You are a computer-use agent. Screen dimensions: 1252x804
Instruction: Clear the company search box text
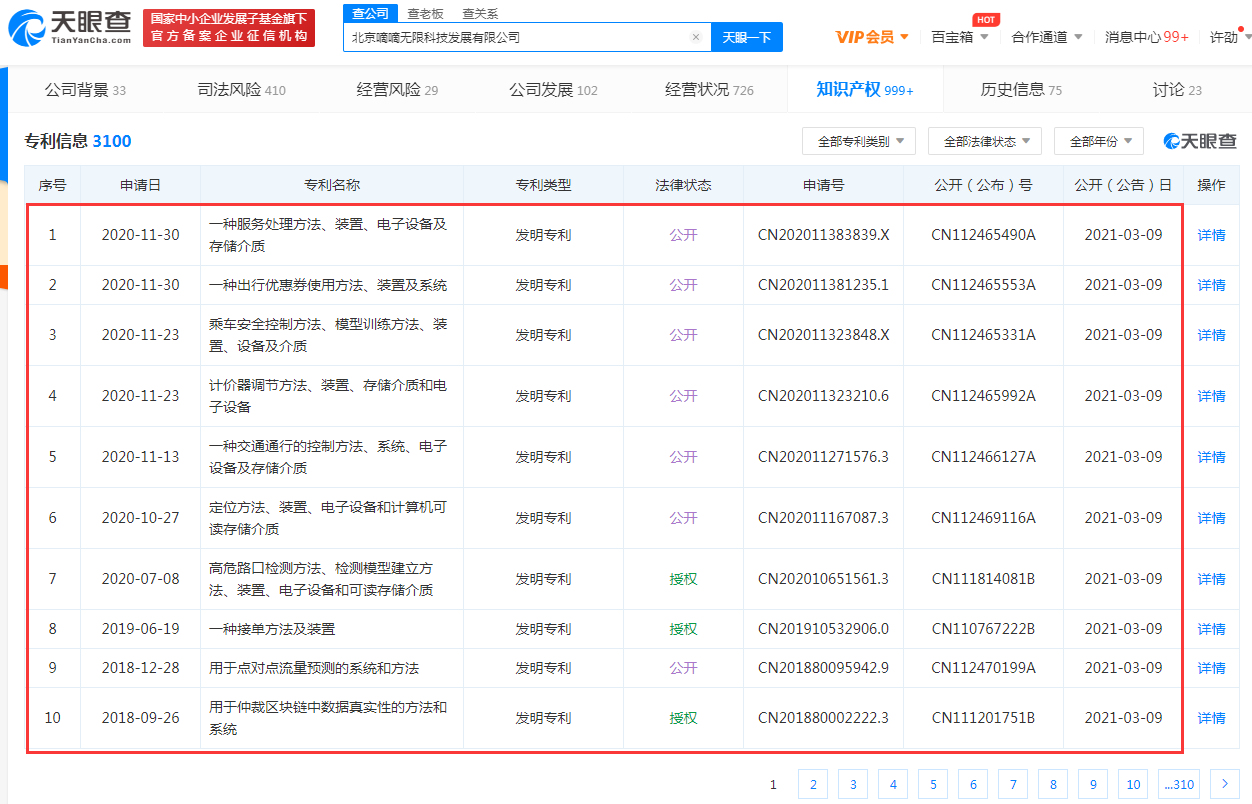point(696,37)
